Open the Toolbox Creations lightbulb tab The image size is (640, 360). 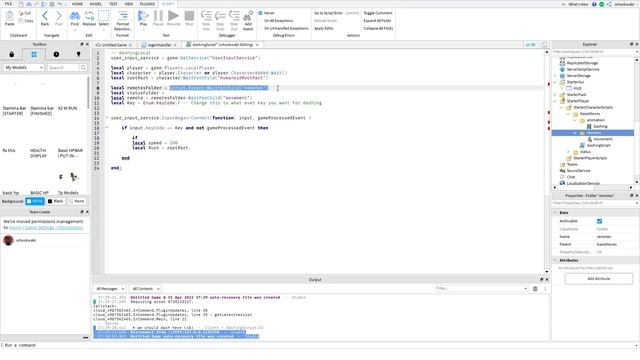[78, 54]
